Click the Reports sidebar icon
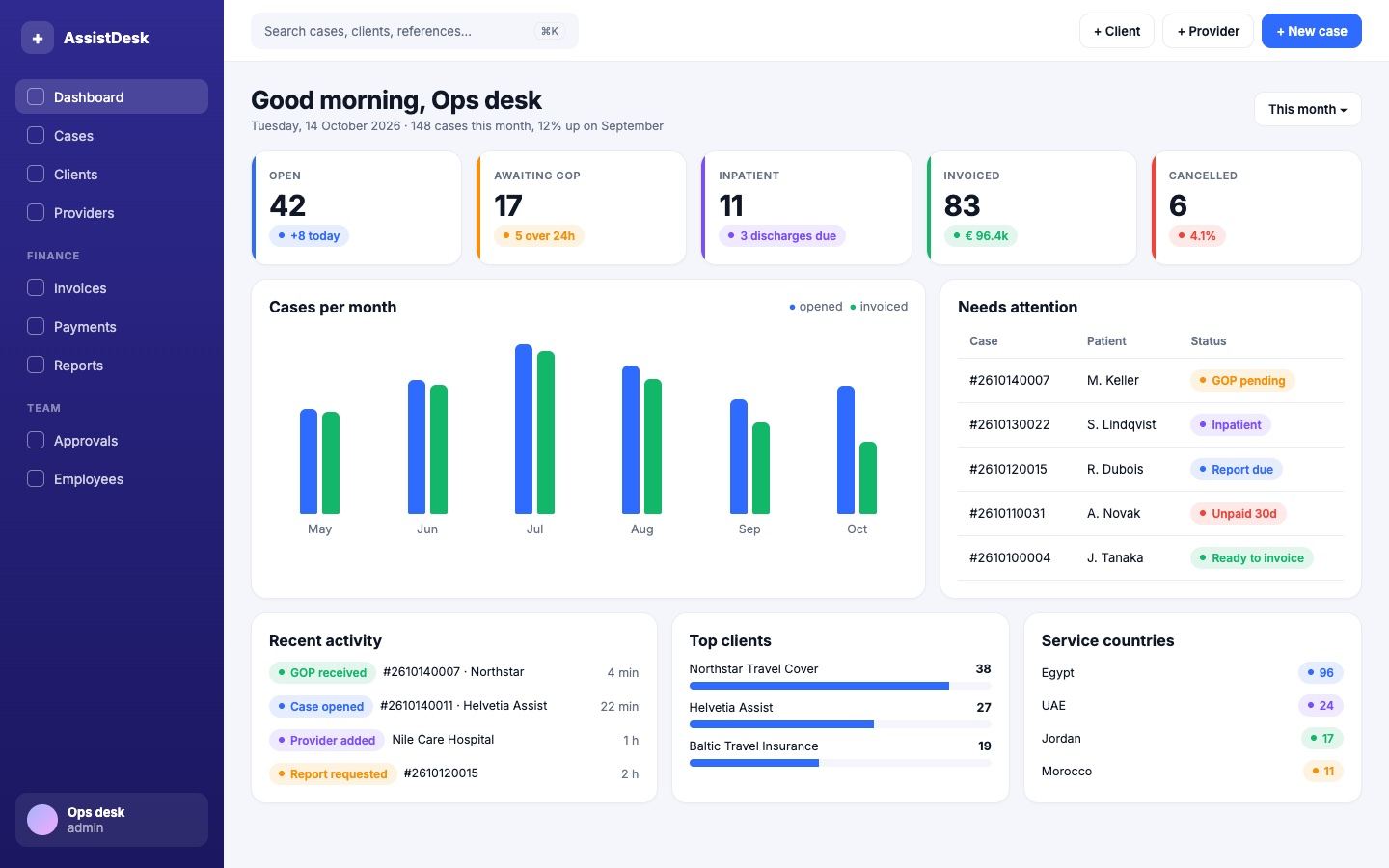Image resolution: width=1389 pixels, height=868 pixels. [36, 365]
